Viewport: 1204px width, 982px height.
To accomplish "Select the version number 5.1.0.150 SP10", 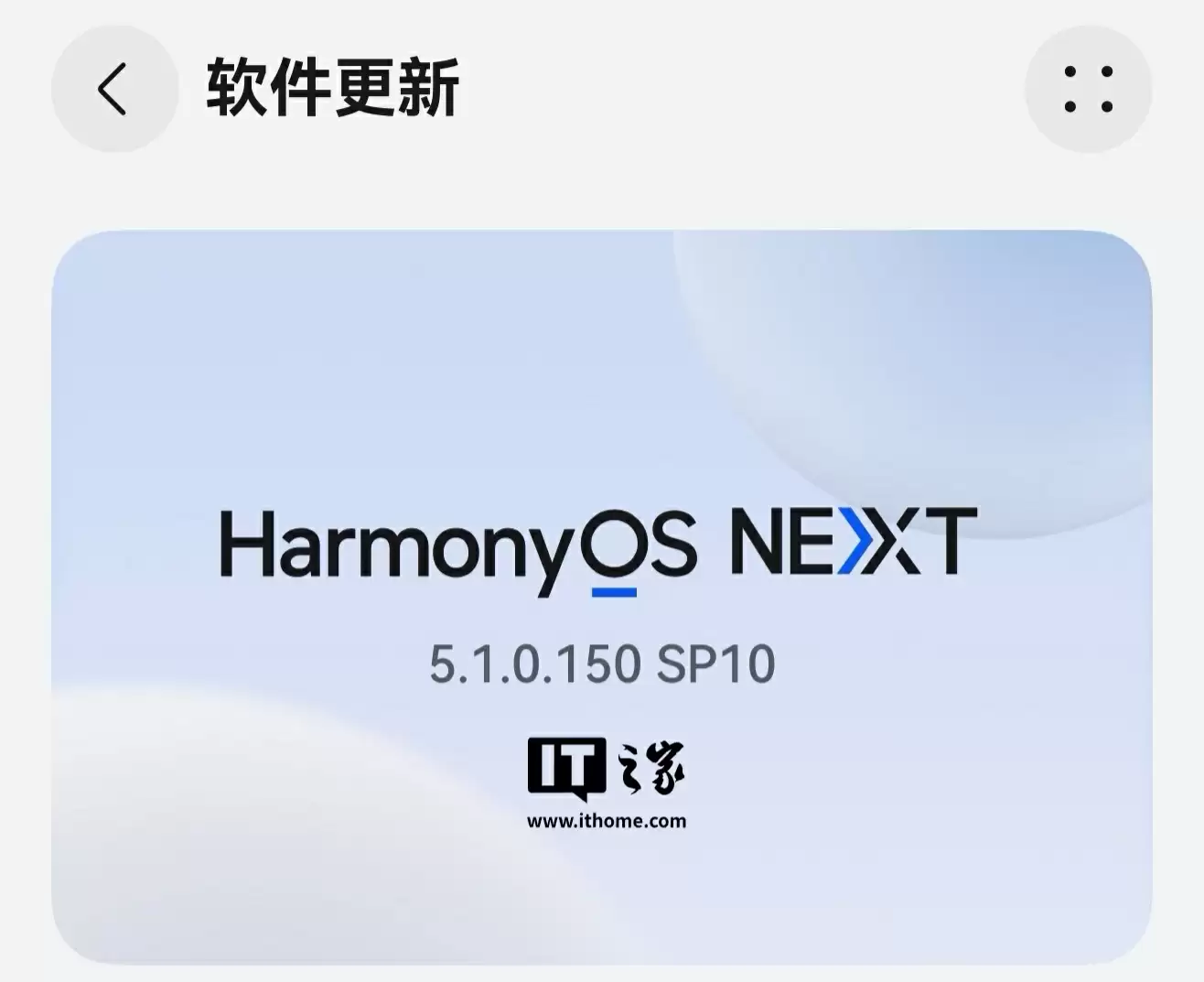I will (x=602, y=664).
